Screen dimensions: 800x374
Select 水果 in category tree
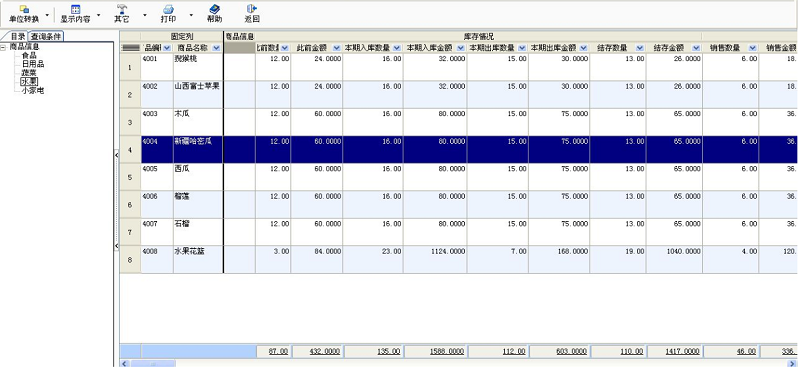(29, 81)
